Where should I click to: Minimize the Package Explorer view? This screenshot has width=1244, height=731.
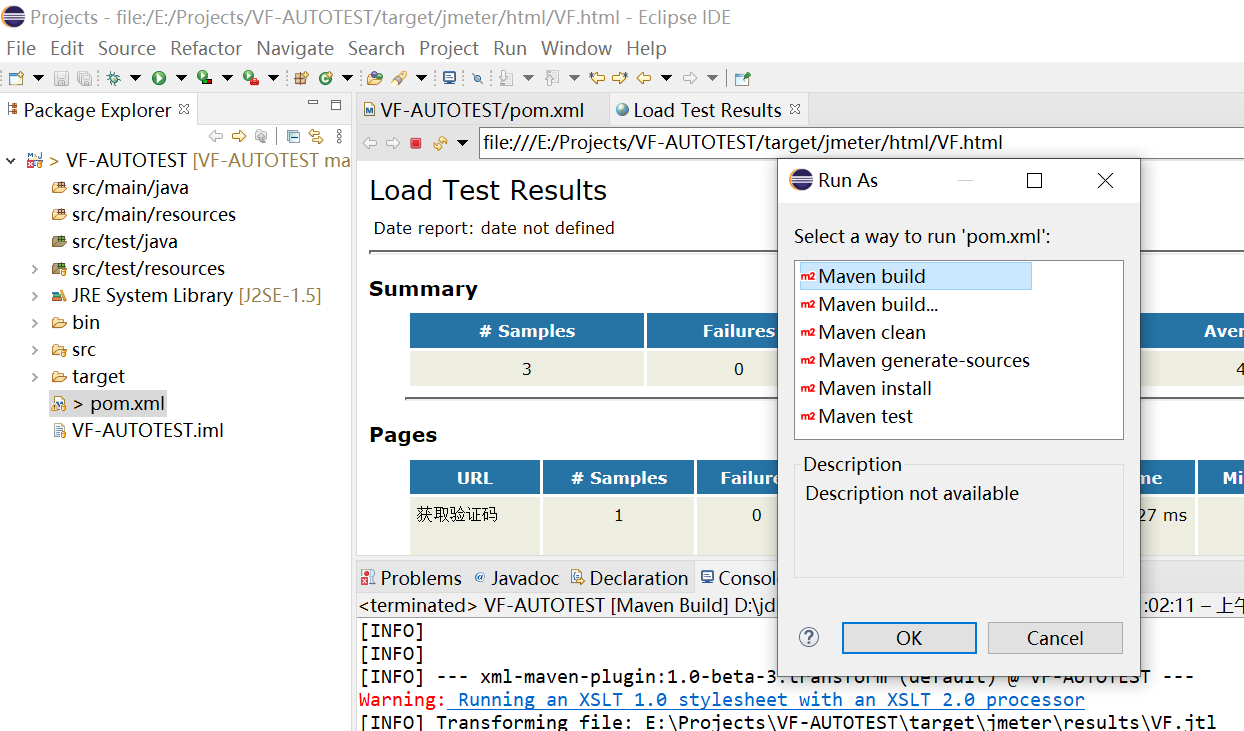[312, 104]
